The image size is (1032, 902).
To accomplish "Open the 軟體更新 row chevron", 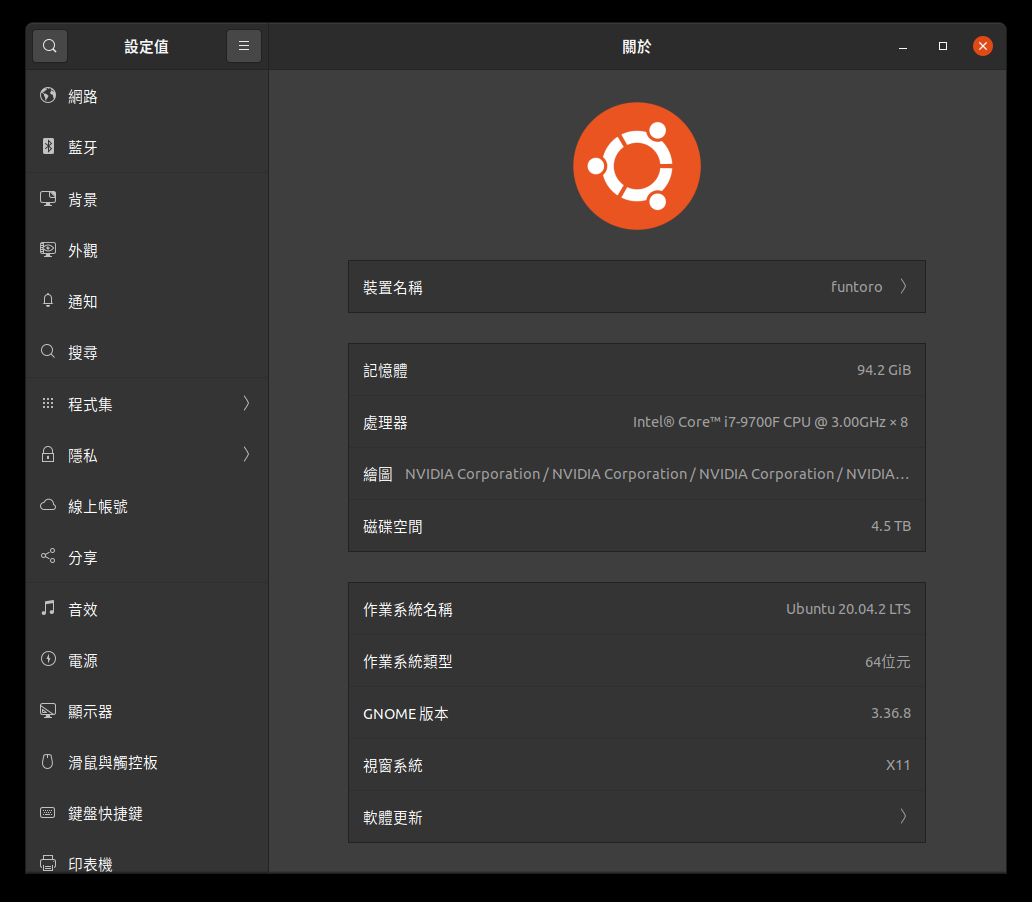I will click(x=904, y=816).
